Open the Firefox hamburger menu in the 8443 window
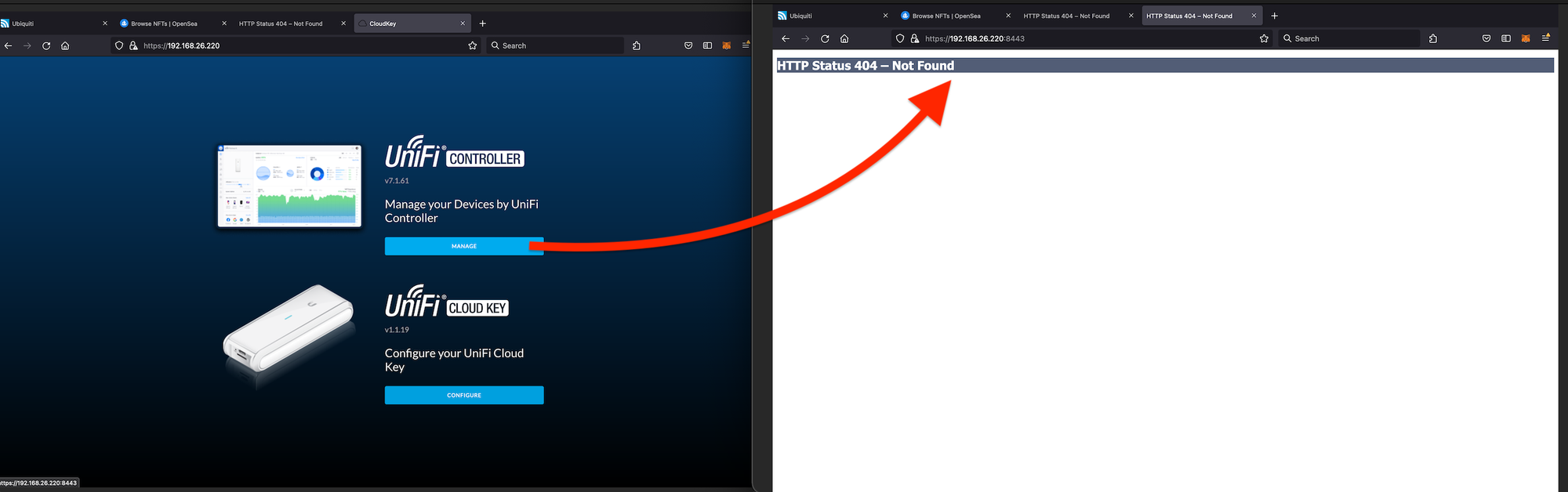The width and height of the screenshot is (1568, 492). coord(1545,38)
